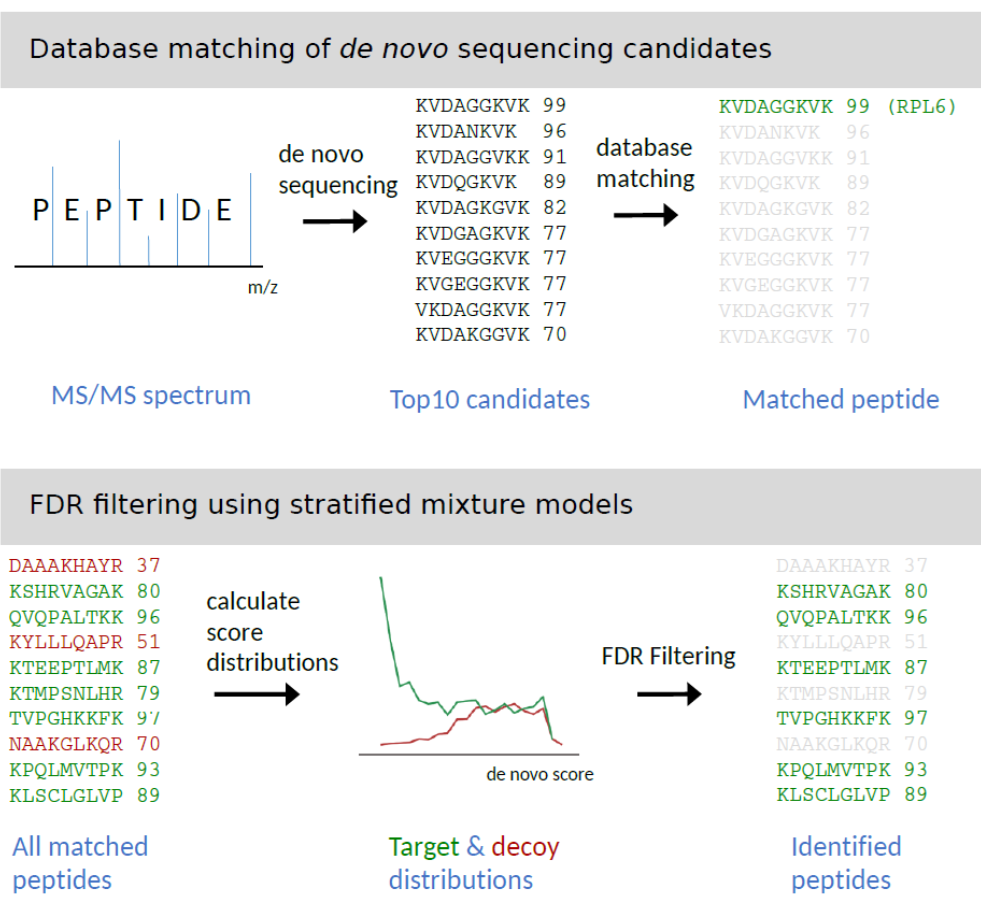This screenshot has width=981, height=911.
Task: Click the arrow under 'de novo sequencing'
Action: [334, 221]
